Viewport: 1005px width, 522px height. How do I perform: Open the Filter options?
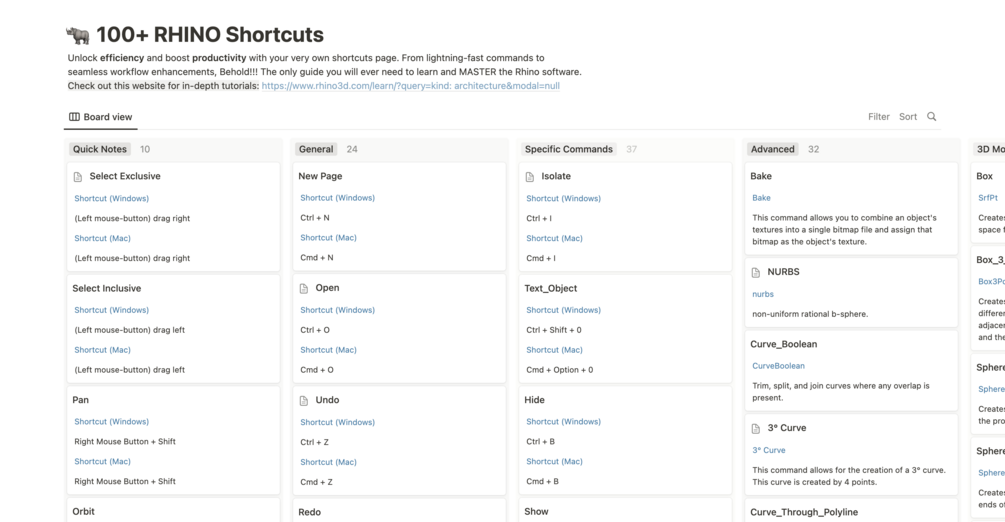click(x=878, y=117)
